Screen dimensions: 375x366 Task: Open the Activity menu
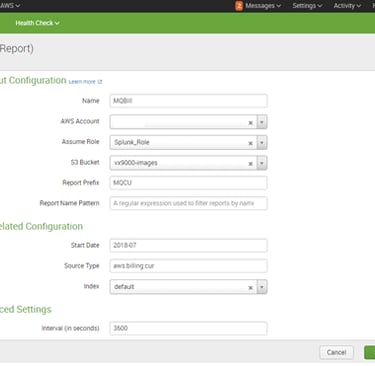(x=347, y=6)
